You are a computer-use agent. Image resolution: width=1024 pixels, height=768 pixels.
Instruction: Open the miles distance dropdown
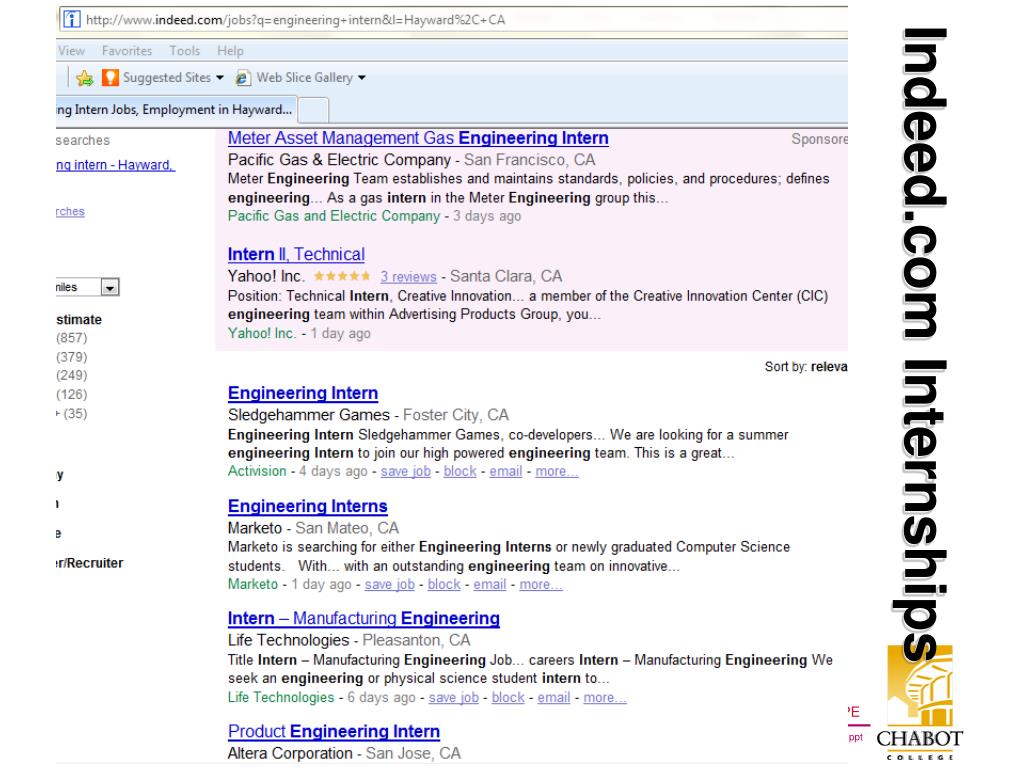tap(110, 287)
